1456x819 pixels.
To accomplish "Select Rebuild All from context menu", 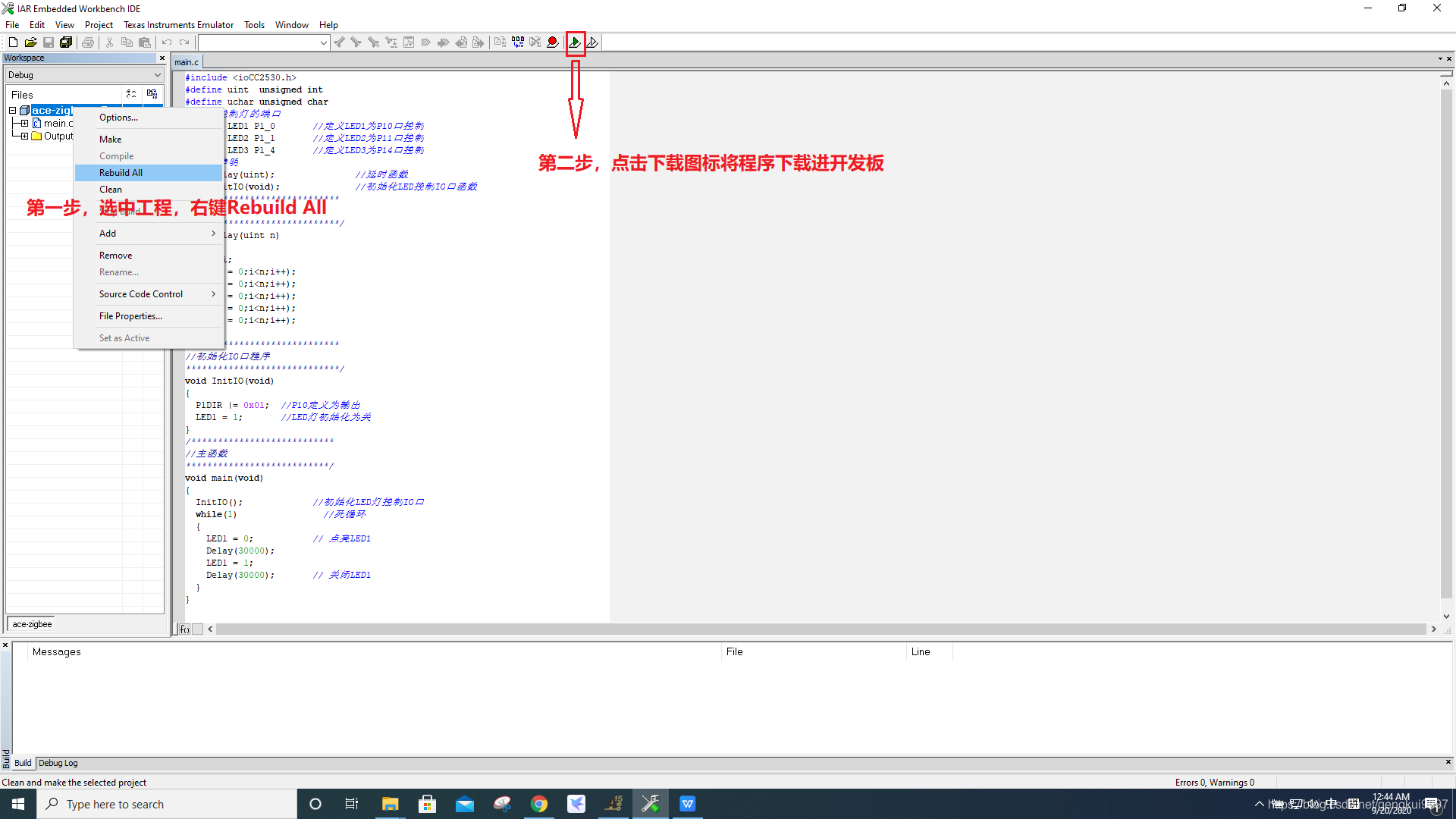I will (121, 173).
